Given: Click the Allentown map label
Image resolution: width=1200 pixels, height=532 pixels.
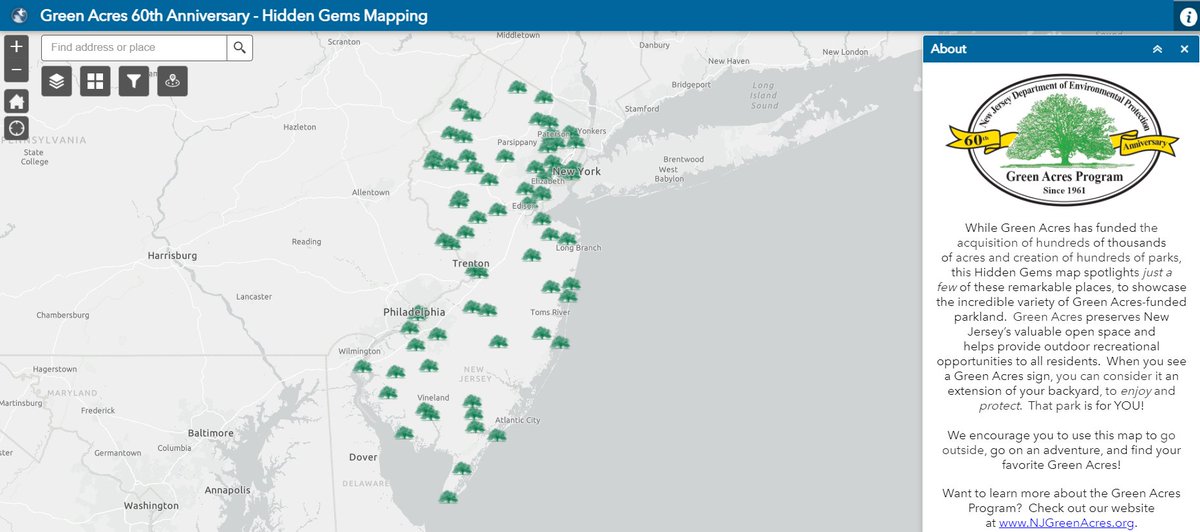Looking at the screenshot, I should [x=370, y=192].
